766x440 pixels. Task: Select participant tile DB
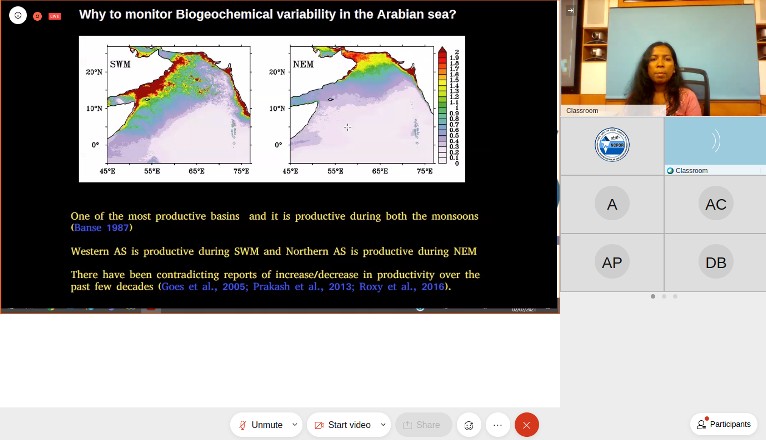click(715, 262)
